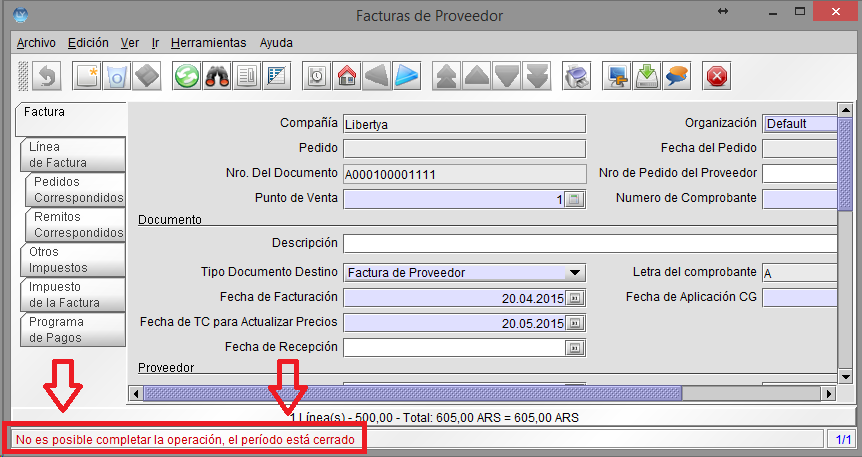Click into the Descripción text field
This screenshot has width=862, height=457.
click(590, 243)
